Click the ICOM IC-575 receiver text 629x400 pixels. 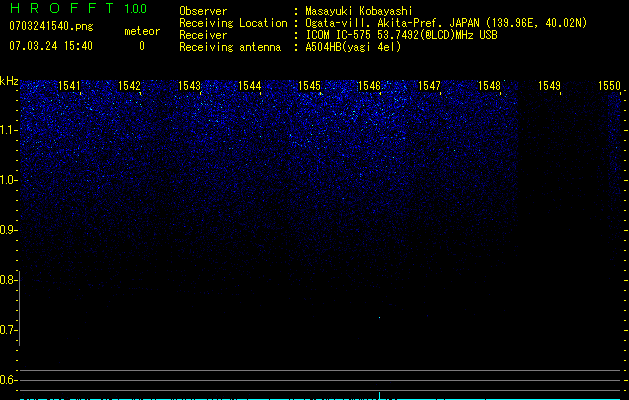(401, 35)
